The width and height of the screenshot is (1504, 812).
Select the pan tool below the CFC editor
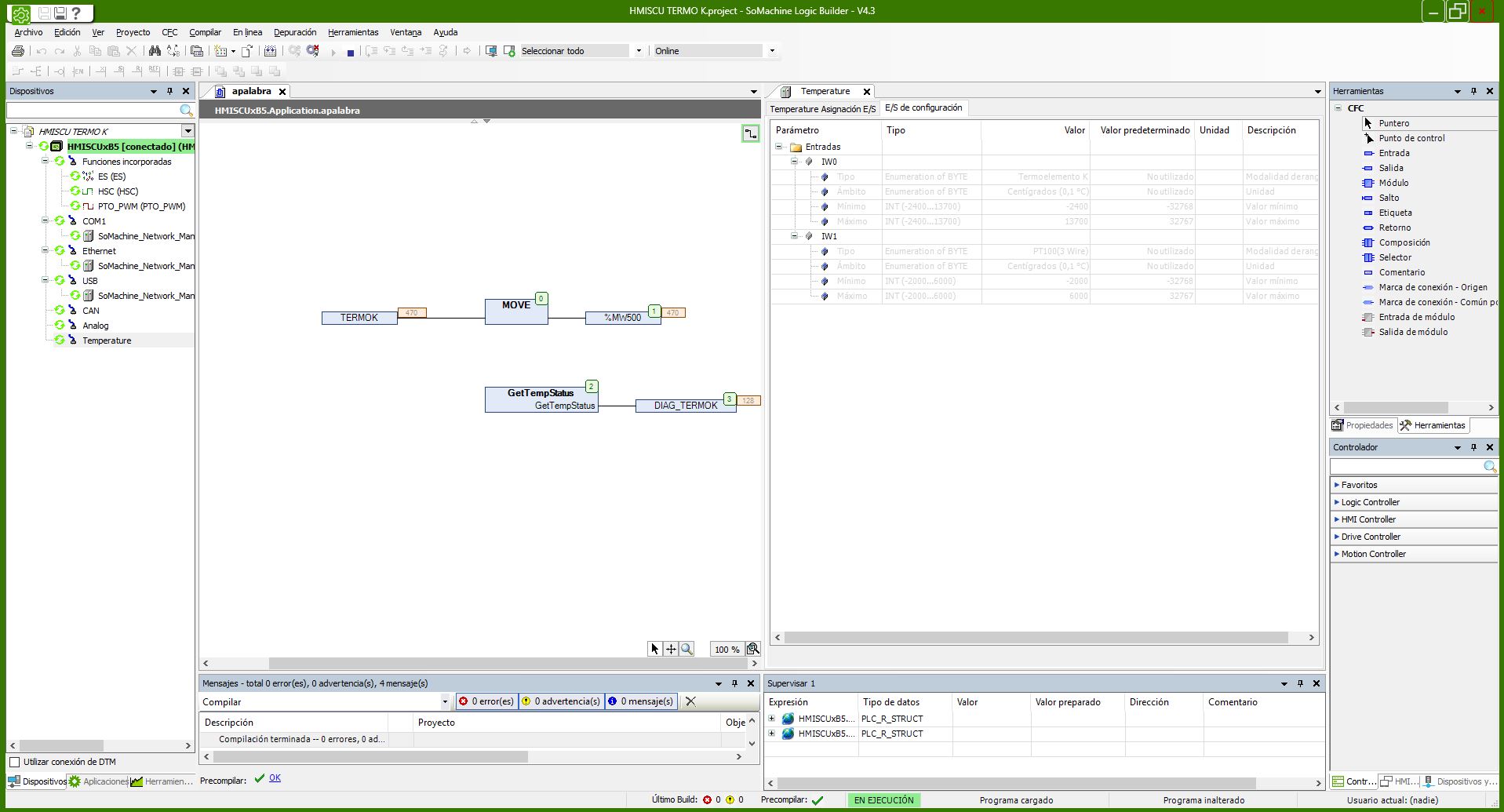click(x=671, y=649)
